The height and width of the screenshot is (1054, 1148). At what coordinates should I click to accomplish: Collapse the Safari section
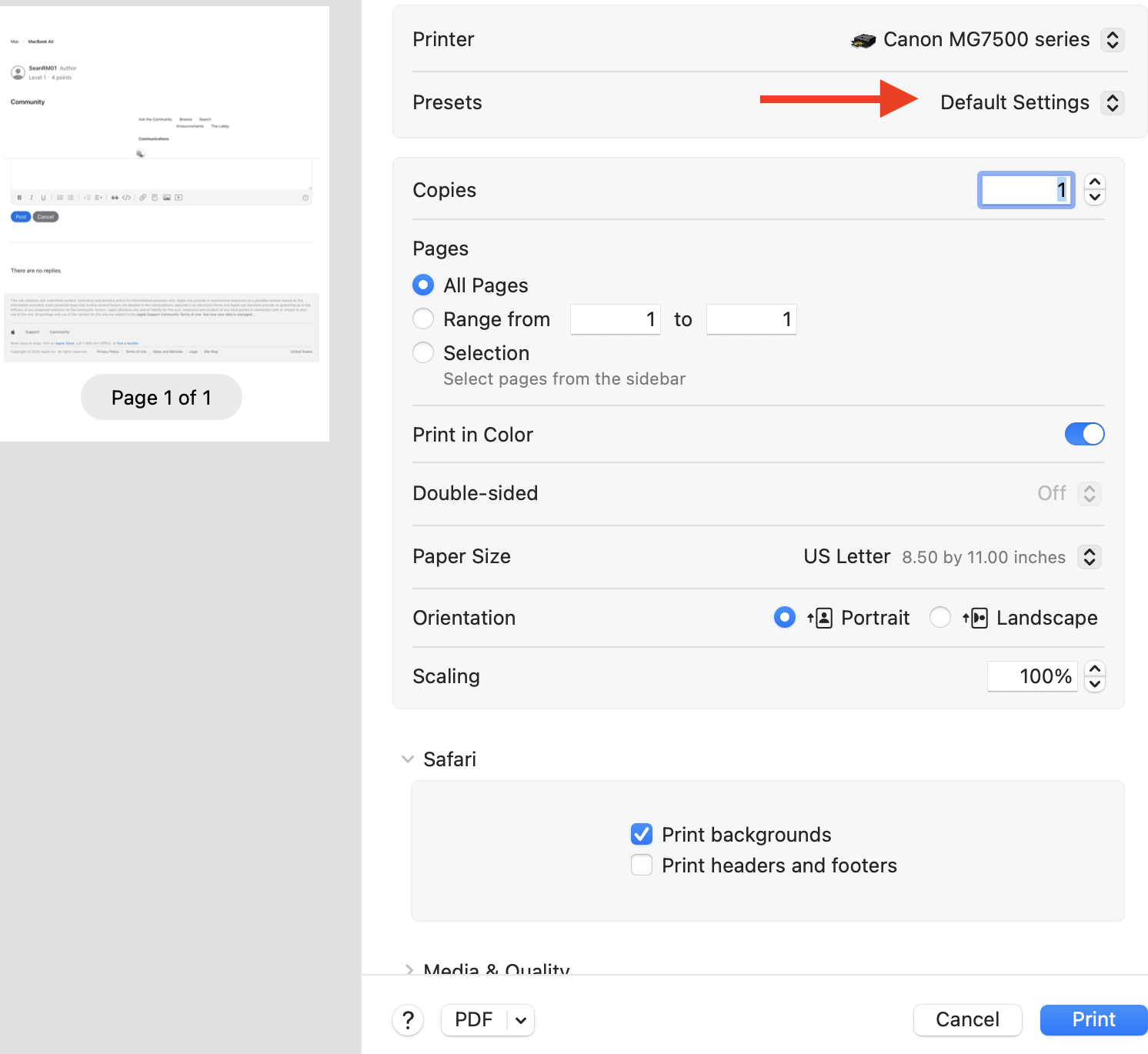tap(408, 759)
